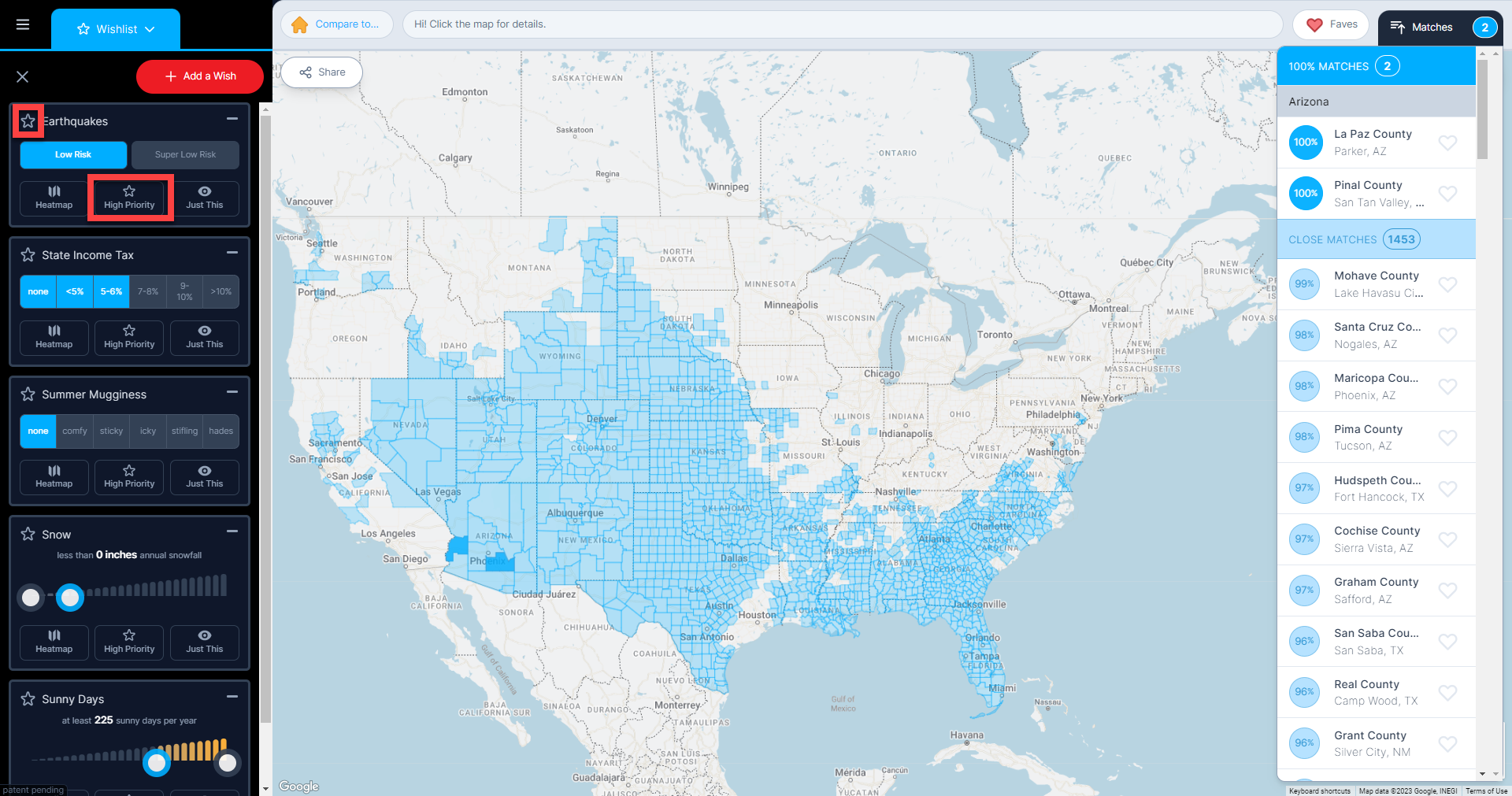Favorite Maricopa County heart icon
1512x796 pixels.
click(1447, 387)
